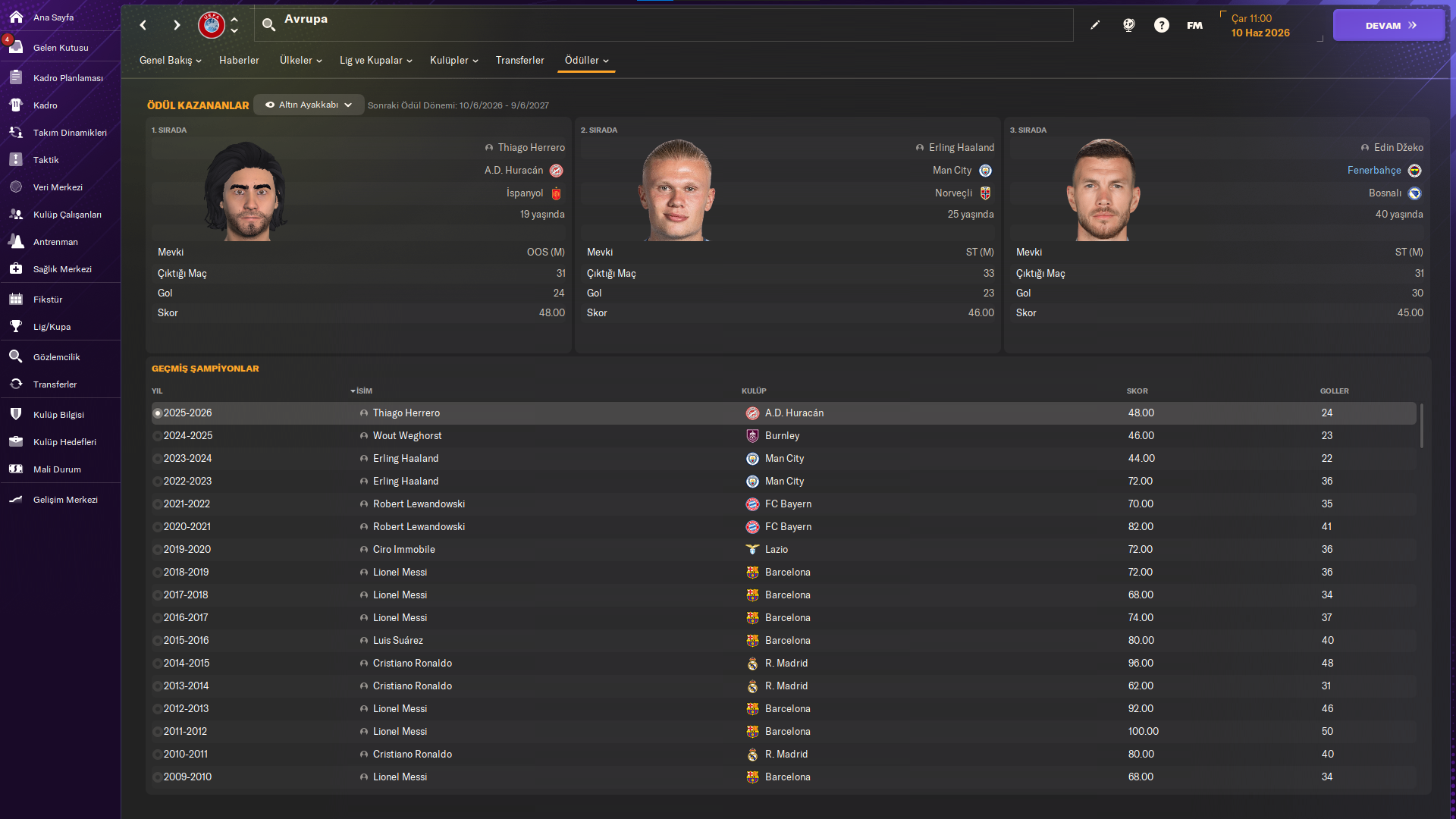Image resolution: width=1456 pixels, height=819 pixels.
Task: Click the search magnifier icon
Action: pos(268,25)
